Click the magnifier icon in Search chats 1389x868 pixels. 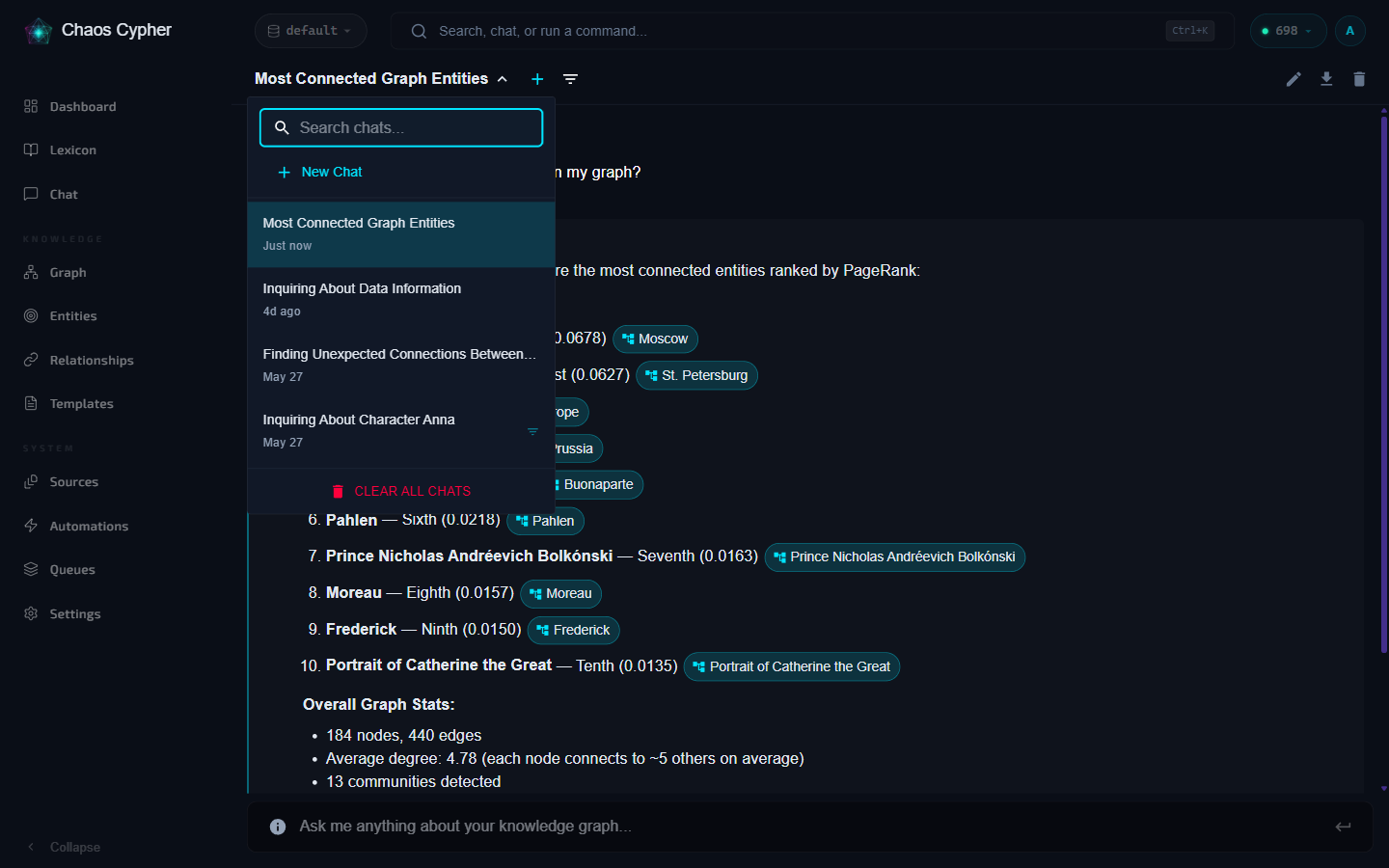[x=282, y=127]
